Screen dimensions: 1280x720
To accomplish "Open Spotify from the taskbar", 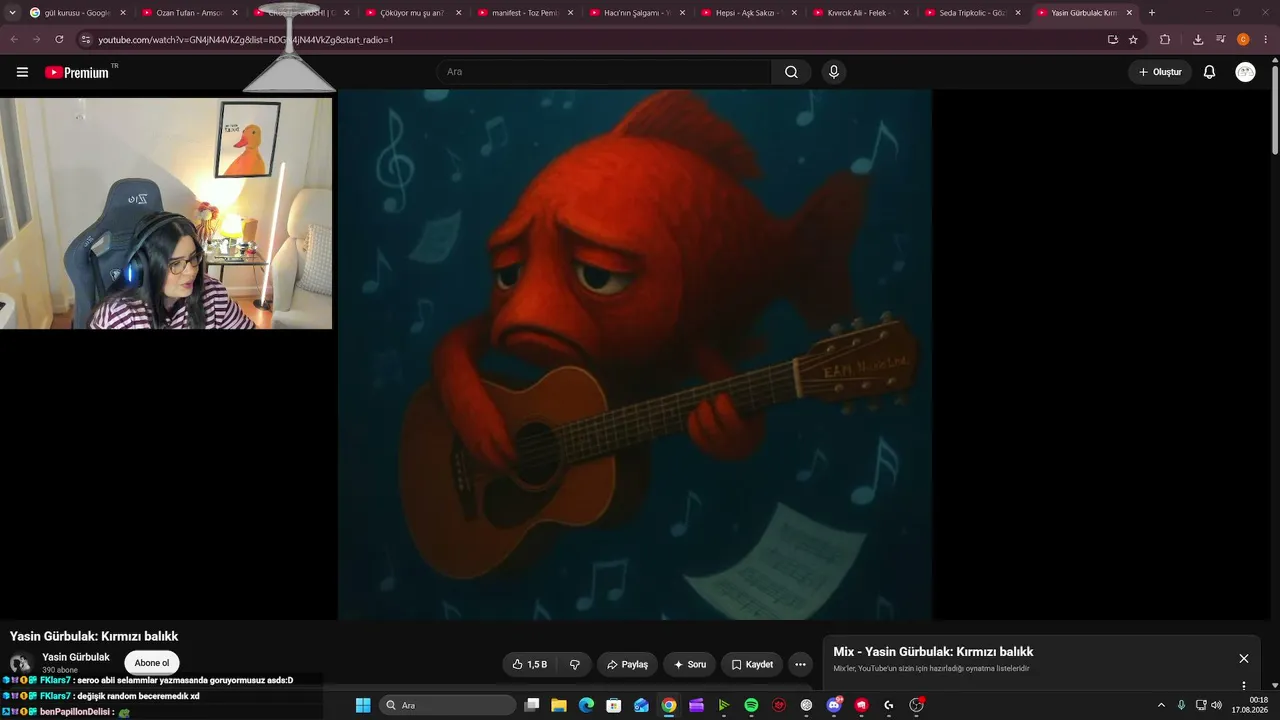I will pyautogui.click(x=751, y=705).
